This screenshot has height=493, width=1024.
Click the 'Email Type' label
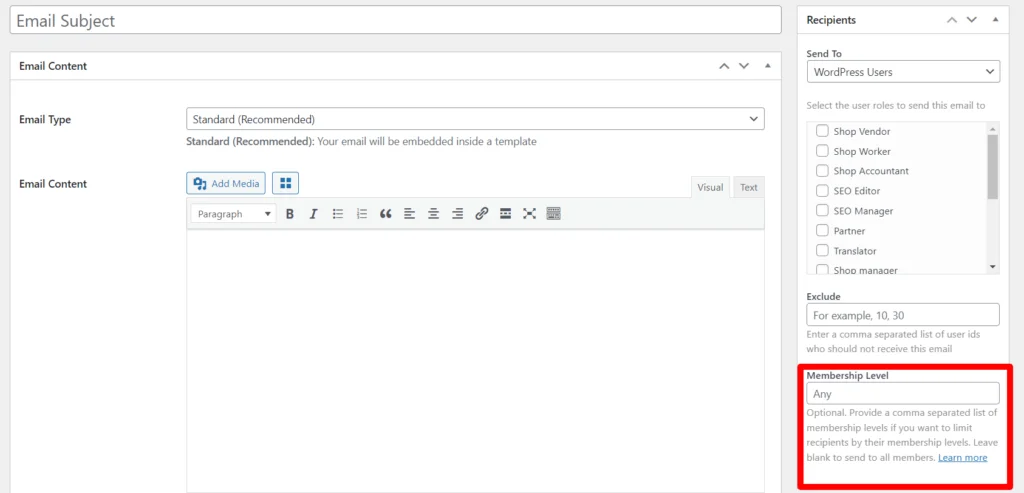click(x=45, y=119)
